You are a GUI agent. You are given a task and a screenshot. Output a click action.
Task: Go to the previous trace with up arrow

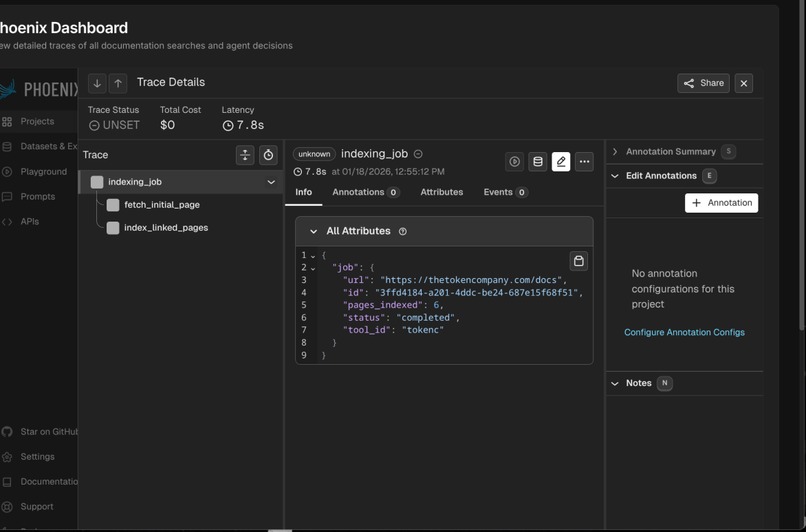(x=118, y=83)
